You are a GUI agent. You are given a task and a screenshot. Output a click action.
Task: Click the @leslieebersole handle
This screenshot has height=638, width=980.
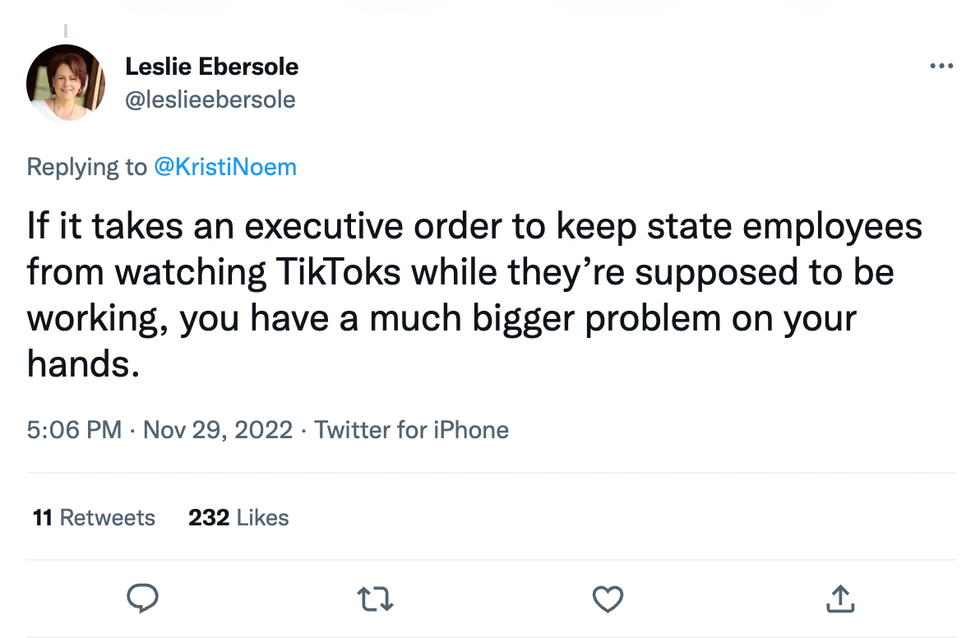[x=210, y=100]
